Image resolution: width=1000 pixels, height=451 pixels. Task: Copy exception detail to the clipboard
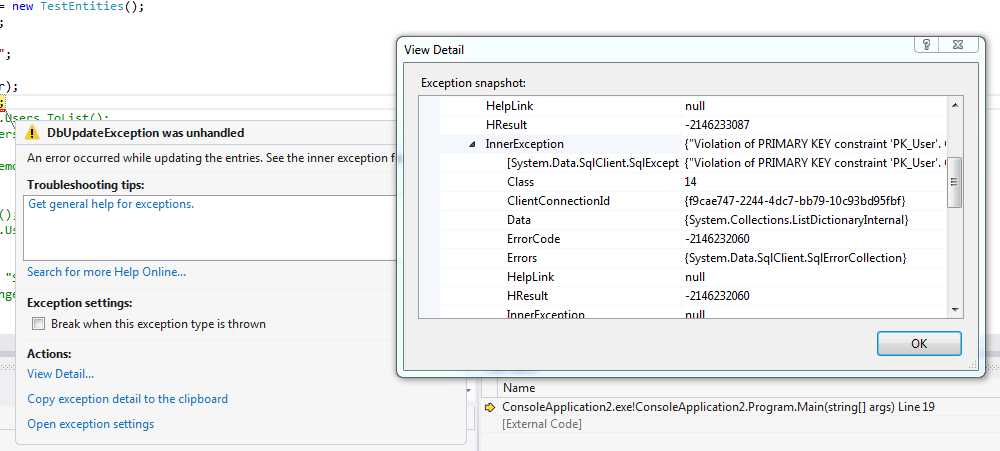coord(127,399)
